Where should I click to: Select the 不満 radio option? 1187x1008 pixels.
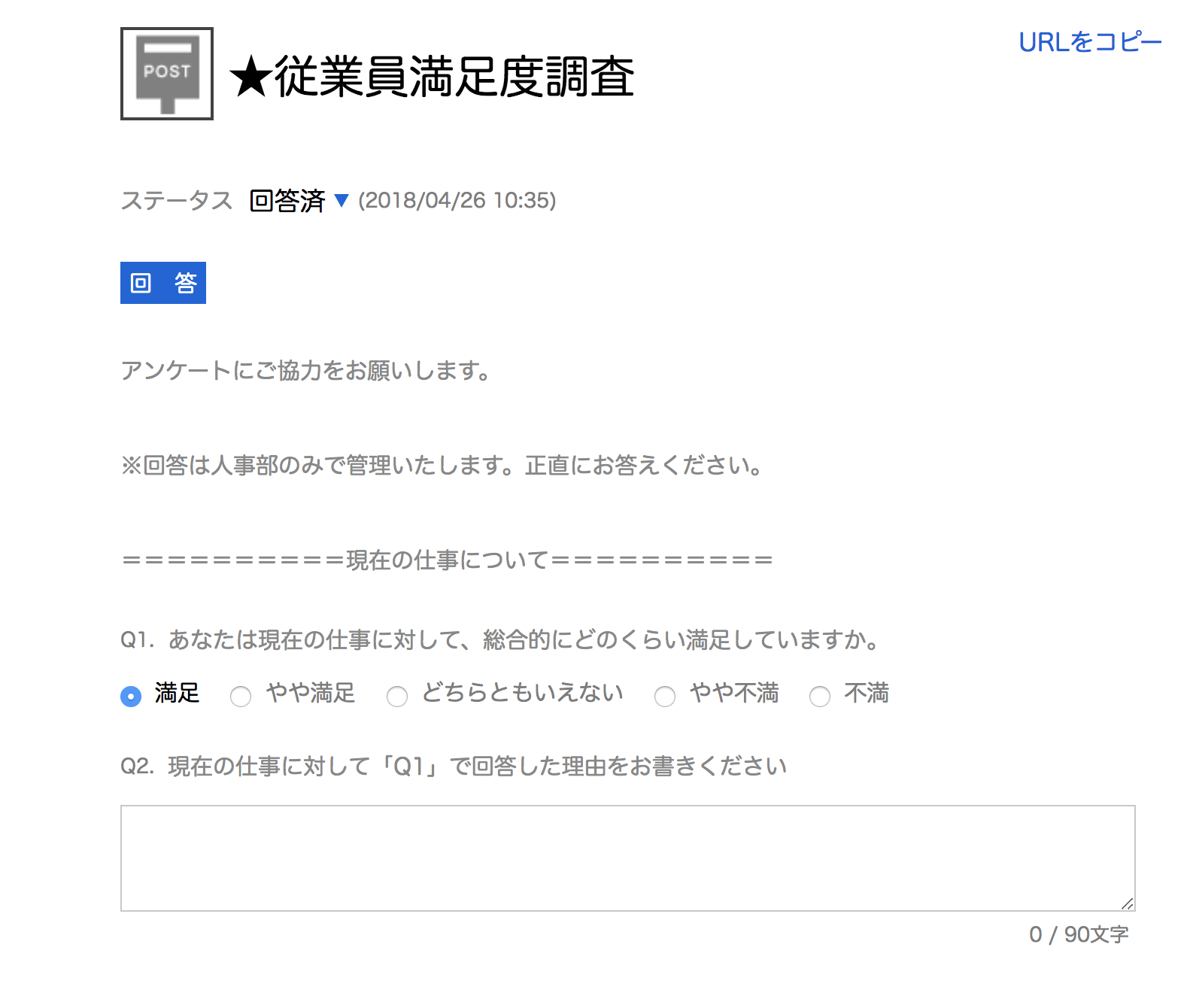click(x=820, y=697)
